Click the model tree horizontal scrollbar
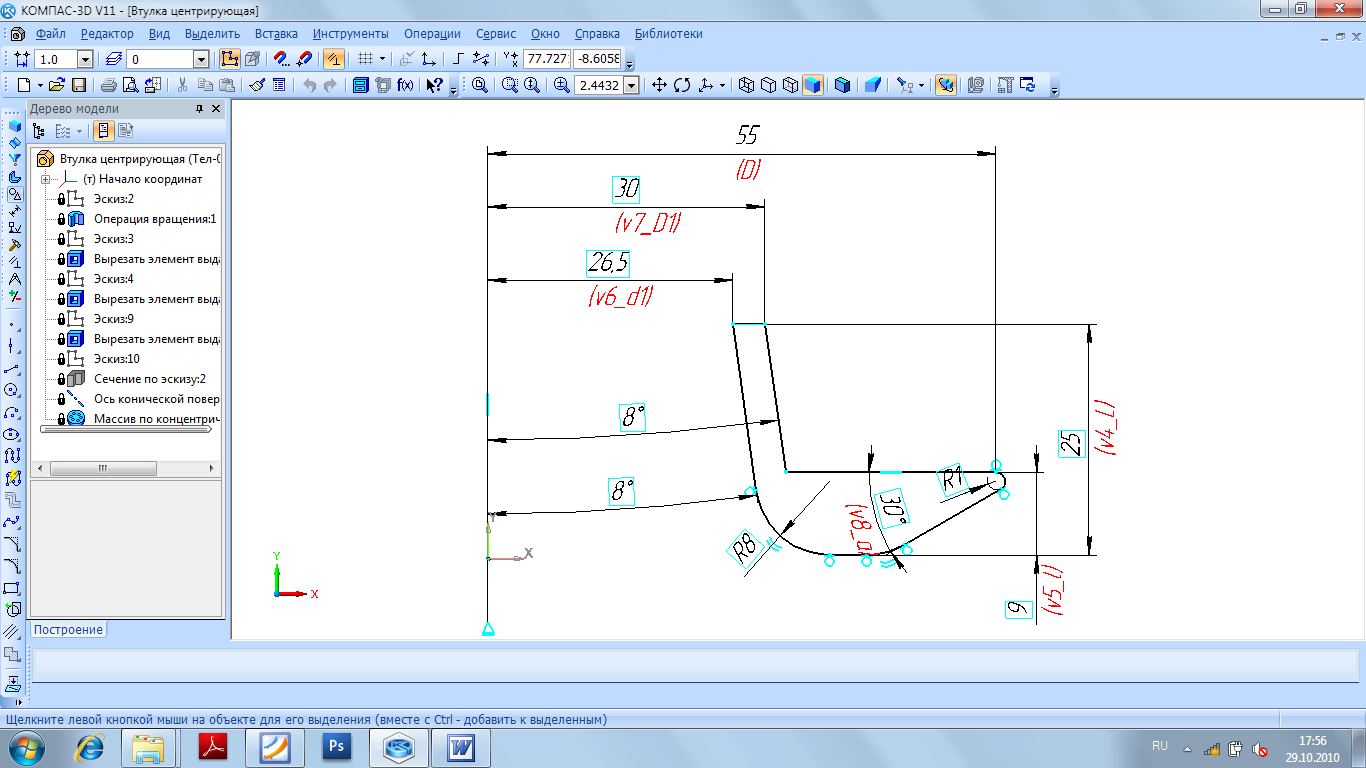This screenshot has height=768, width=1366. click(125, 468)
